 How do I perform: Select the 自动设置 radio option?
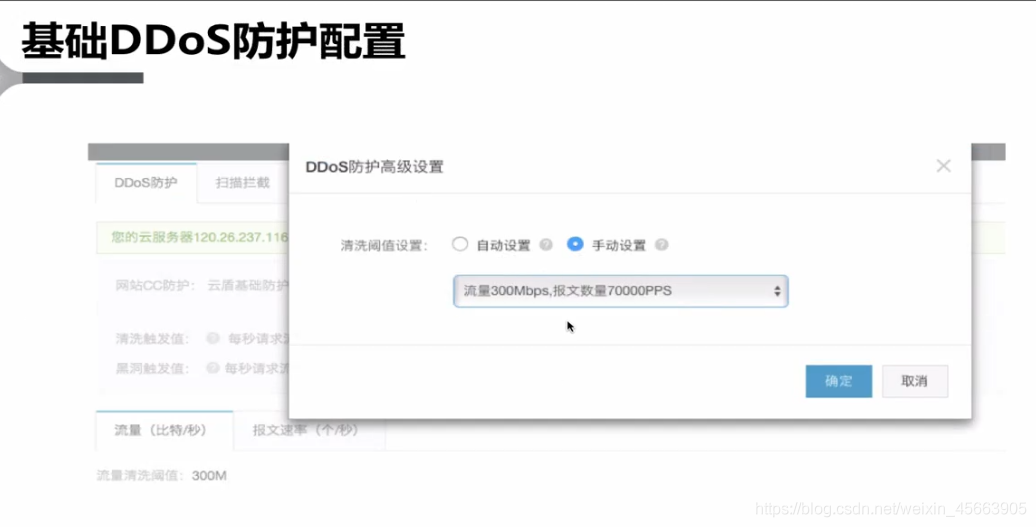[460, 244]
